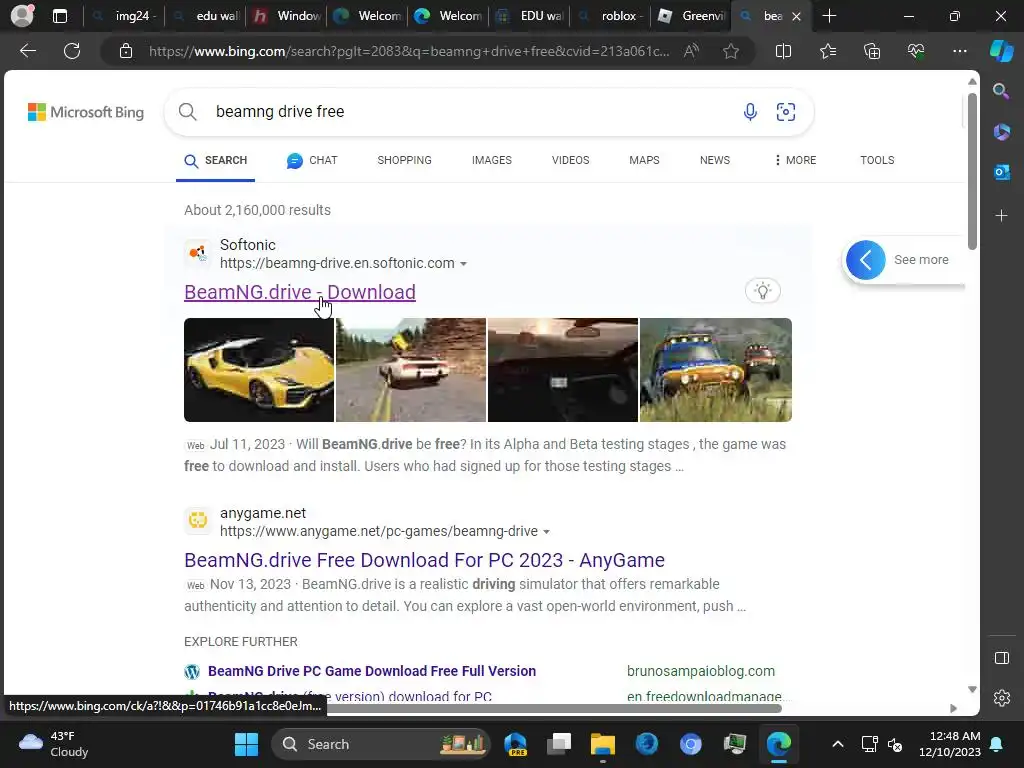Switch to CHAT tab
This screenshot has width=1024, height=768.
point(312,160)
